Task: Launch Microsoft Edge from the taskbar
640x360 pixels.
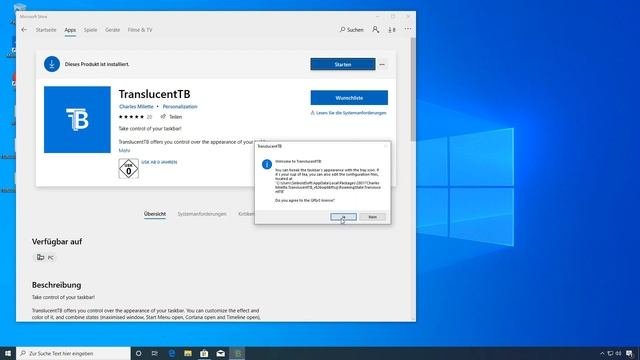Action: pos(171,353)
